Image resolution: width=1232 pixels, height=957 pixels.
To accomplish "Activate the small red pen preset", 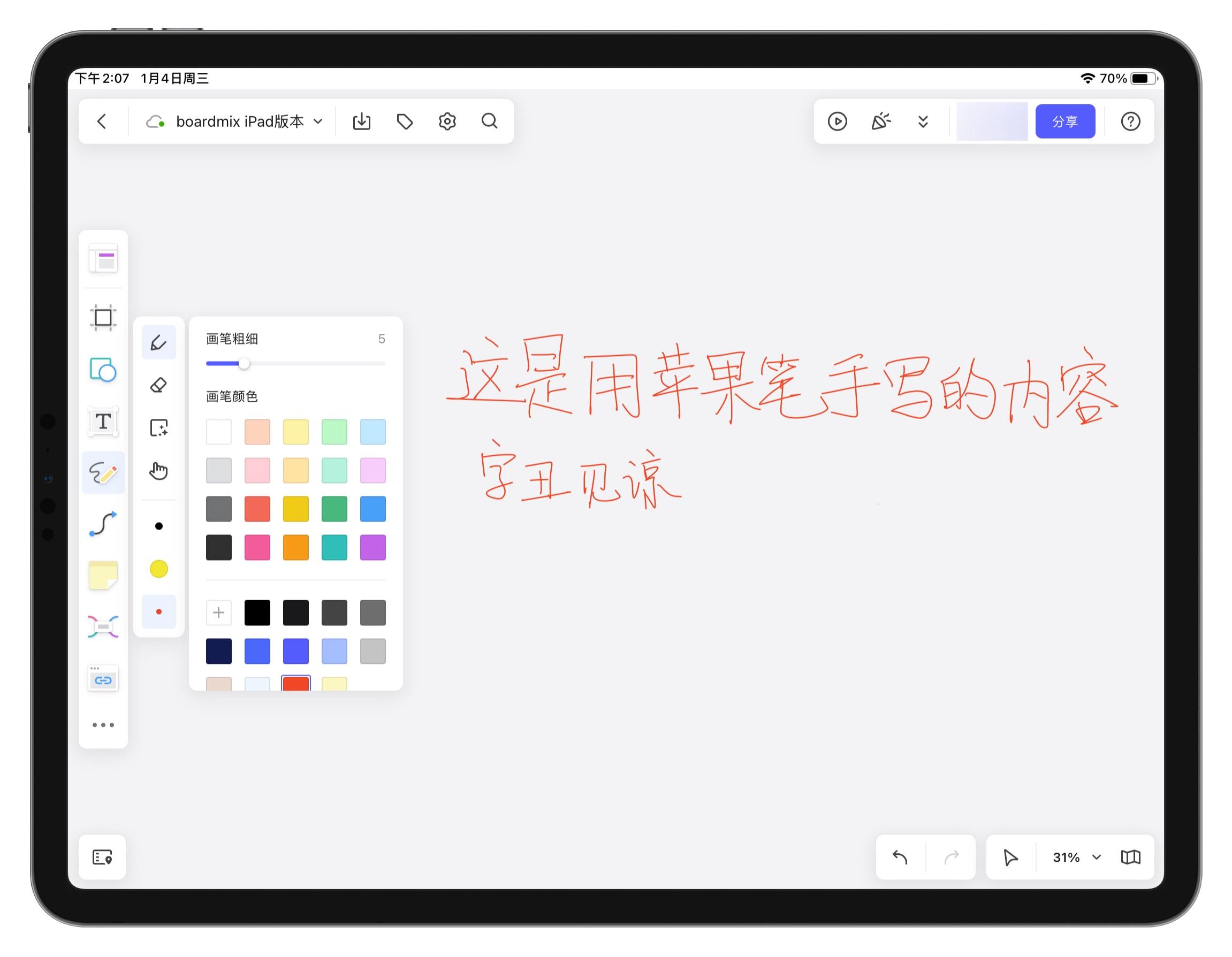I will click(x=159, y=612).
